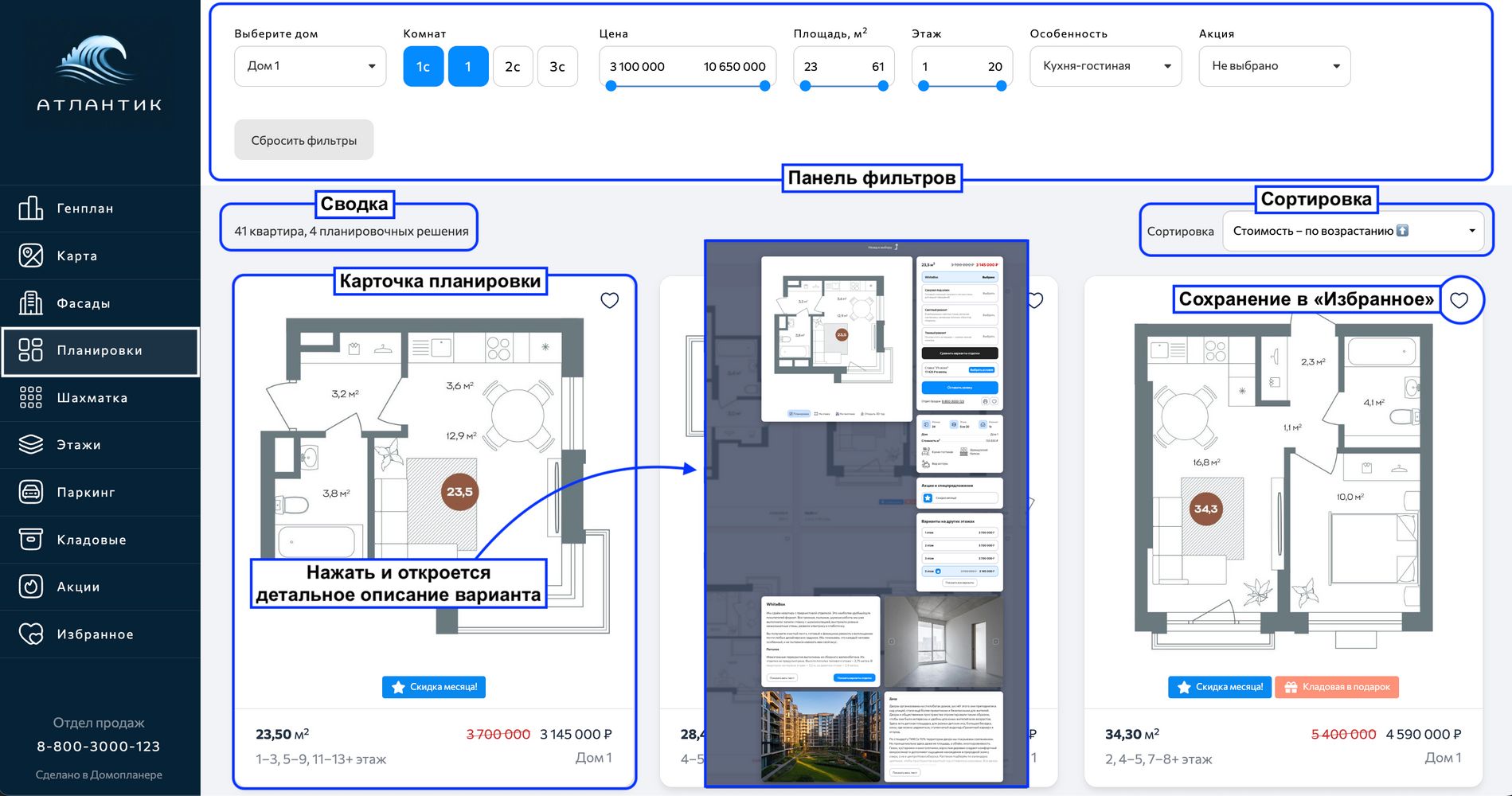Click the maximum price field 10 650 000
Image resolution: width=1512 pixels, height=796 pixels.
tap(735, 67)
